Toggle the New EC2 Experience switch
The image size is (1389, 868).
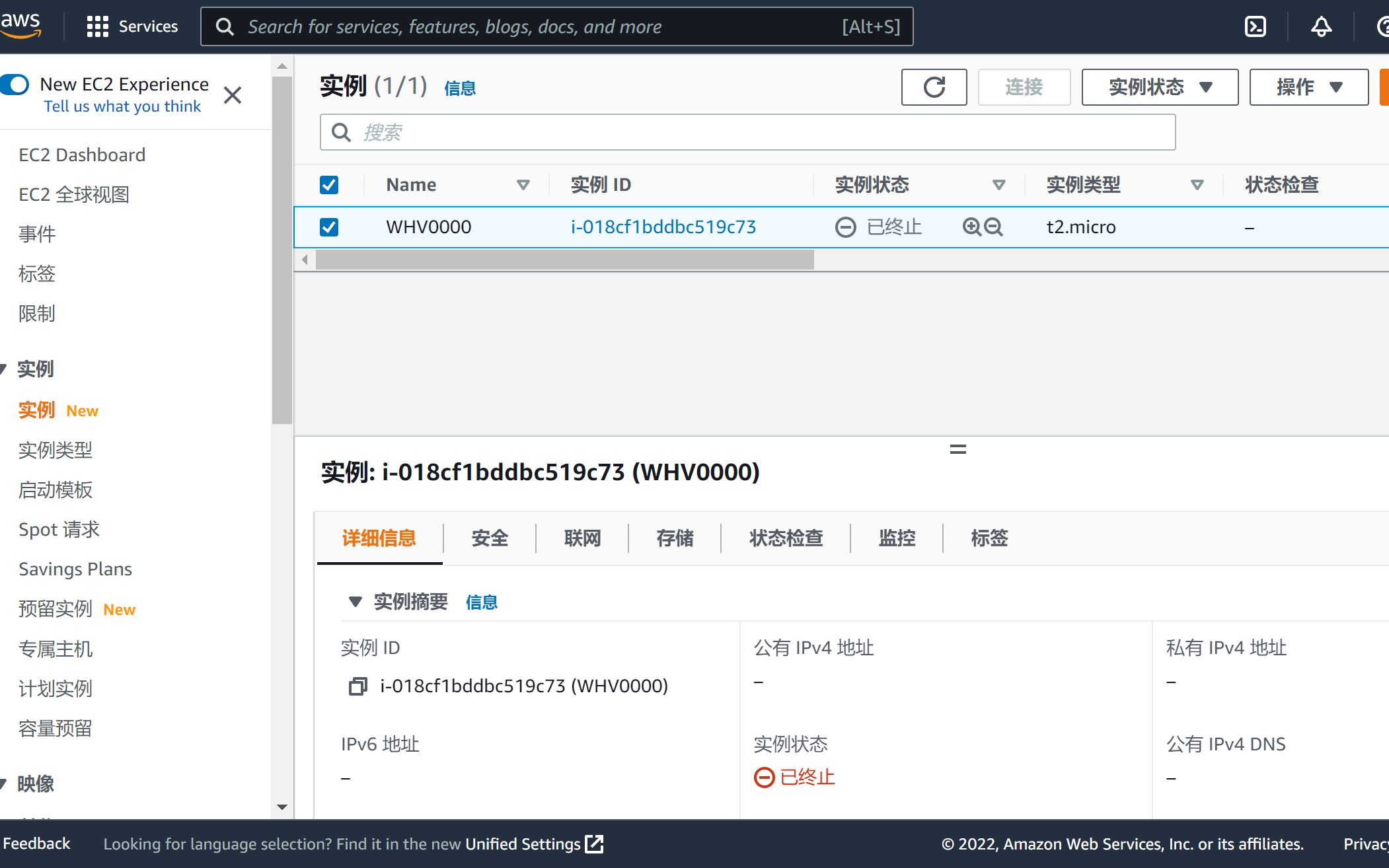click(15, 85)
